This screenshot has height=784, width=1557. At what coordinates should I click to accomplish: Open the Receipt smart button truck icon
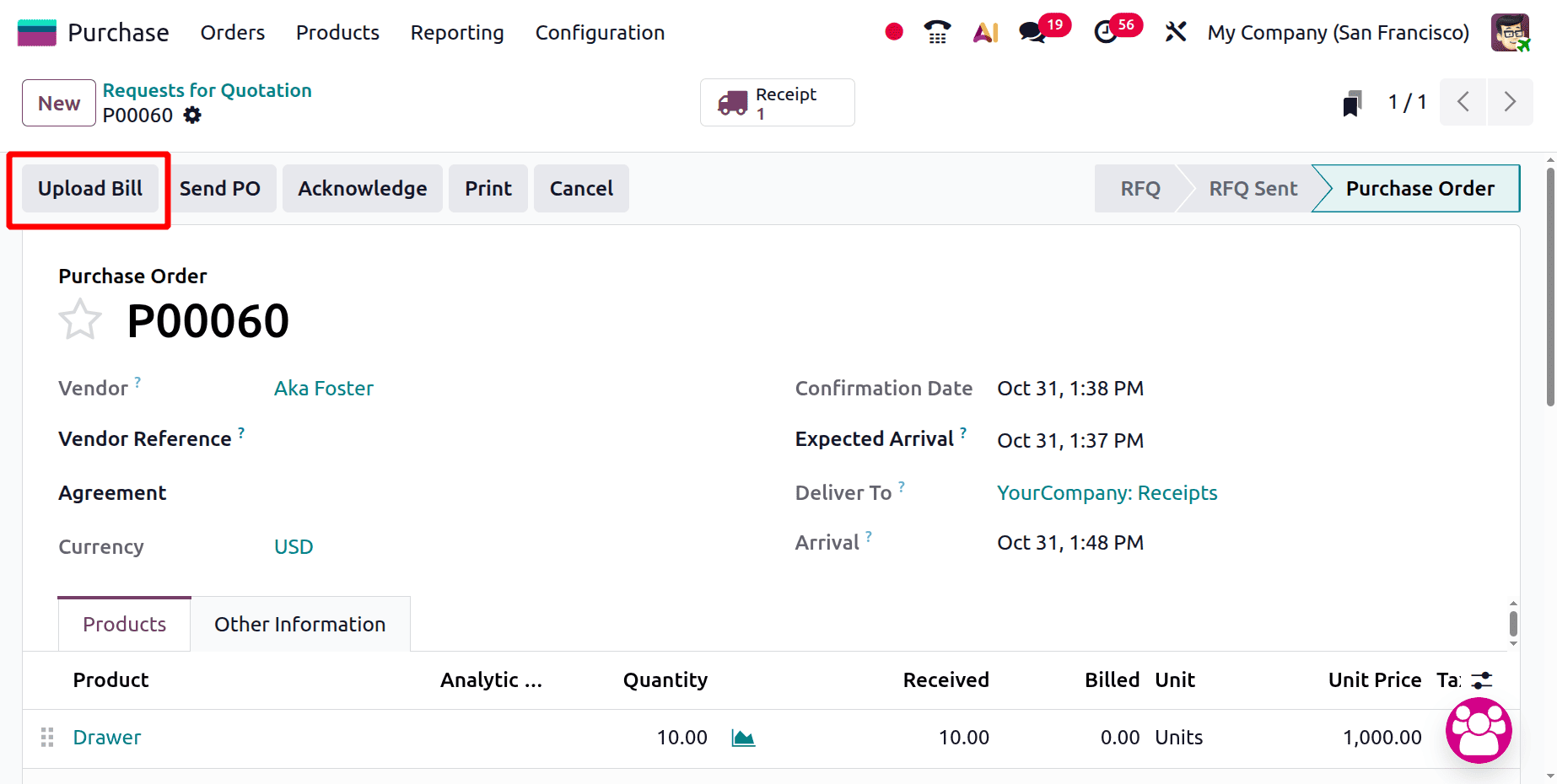[x=733, y=102]
